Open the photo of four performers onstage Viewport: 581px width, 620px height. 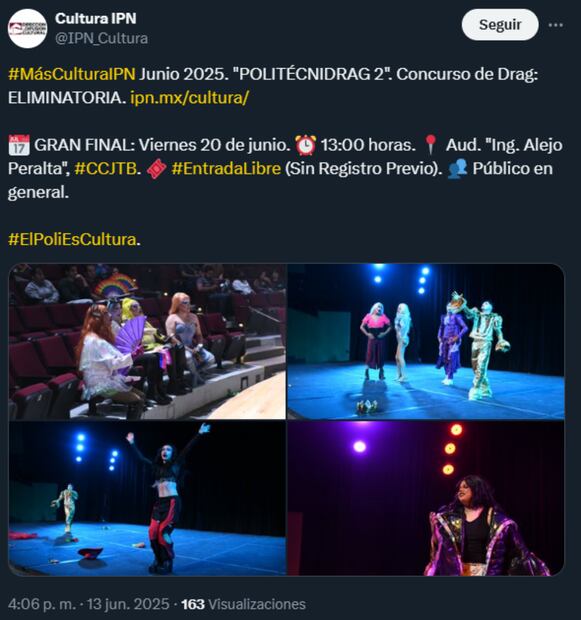click(426, 342)
